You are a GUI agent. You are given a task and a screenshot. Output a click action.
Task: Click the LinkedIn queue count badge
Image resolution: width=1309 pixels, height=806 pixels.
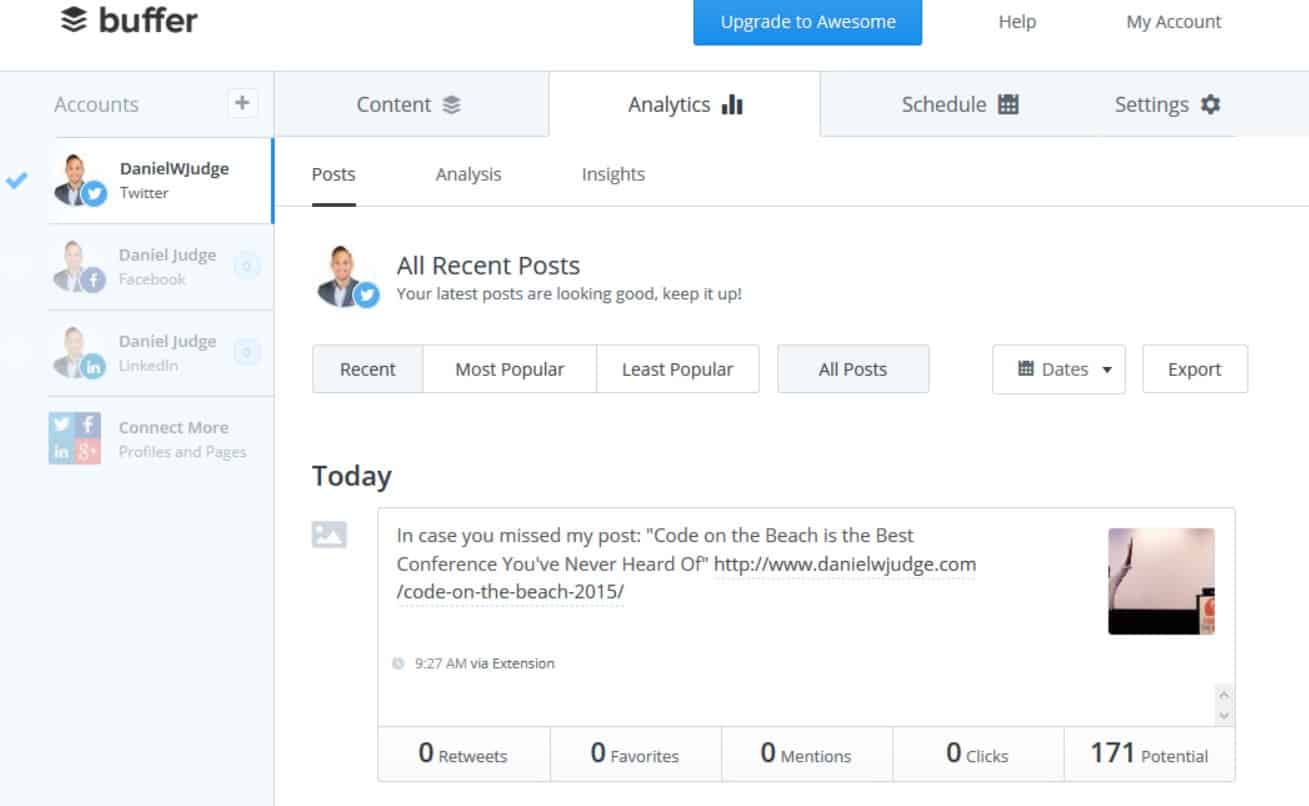pos(246,352)
